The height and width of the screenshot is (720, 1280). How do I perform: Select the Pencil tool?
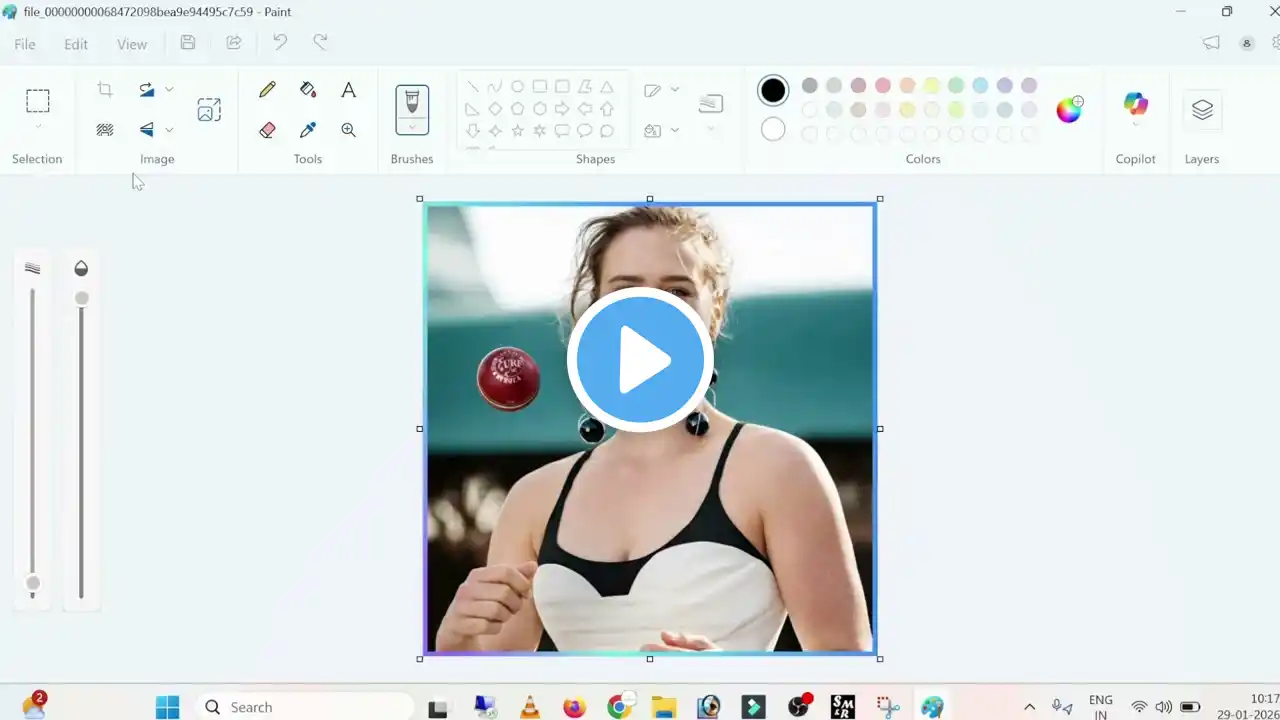[x=267, y=89]
